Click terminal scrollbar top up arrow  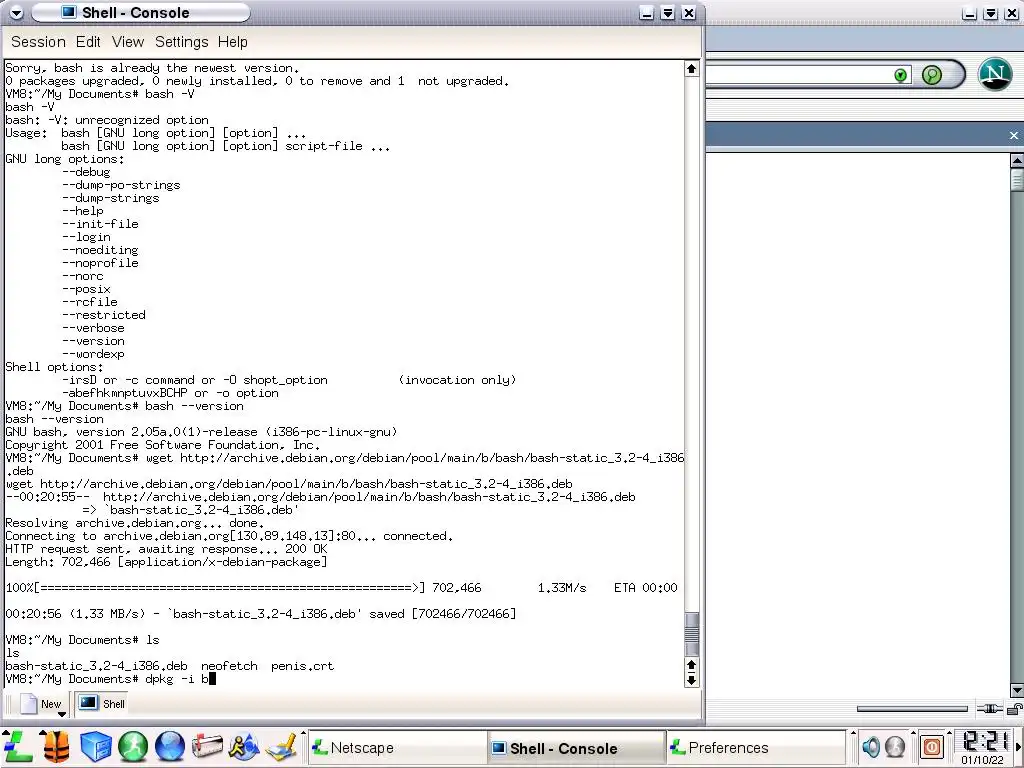[x=692, y=69]
